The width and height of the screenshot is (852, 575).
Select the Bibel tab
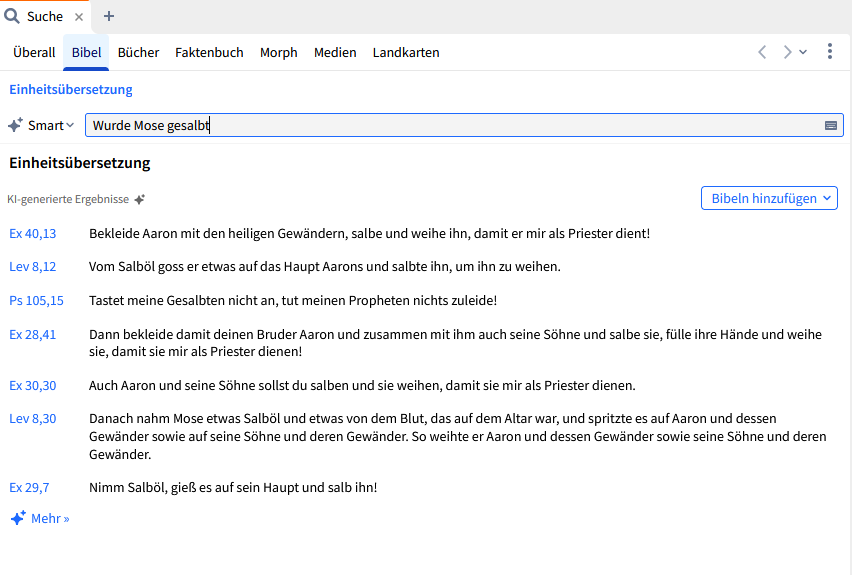tap(86, 53)
